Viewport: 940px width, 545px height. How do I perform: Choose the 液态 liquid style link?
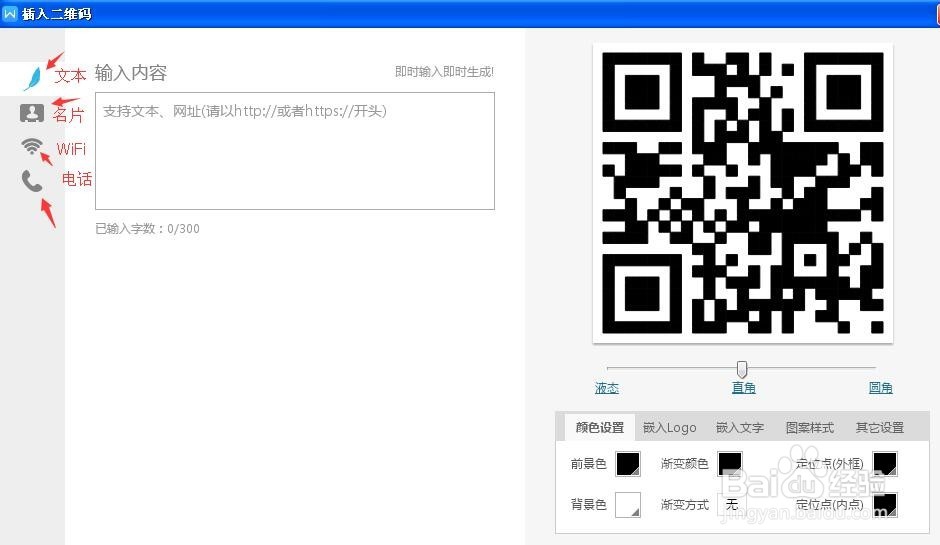(x=607, y=388)
